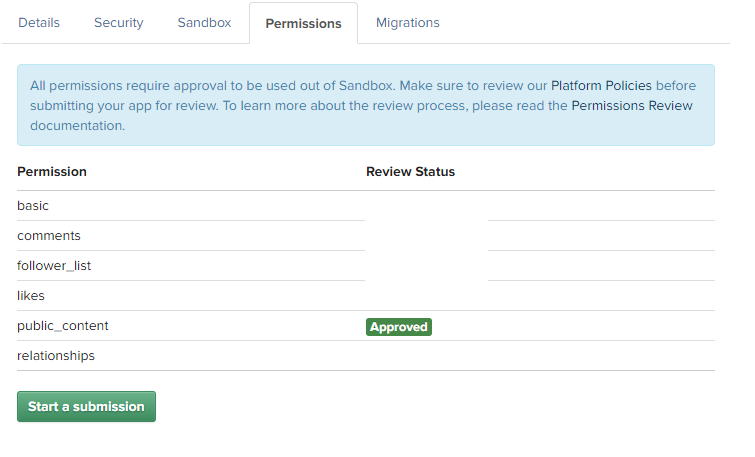The image size is (755, 457).
Task: Open the Security tab
Action: [x=118, y=23]
